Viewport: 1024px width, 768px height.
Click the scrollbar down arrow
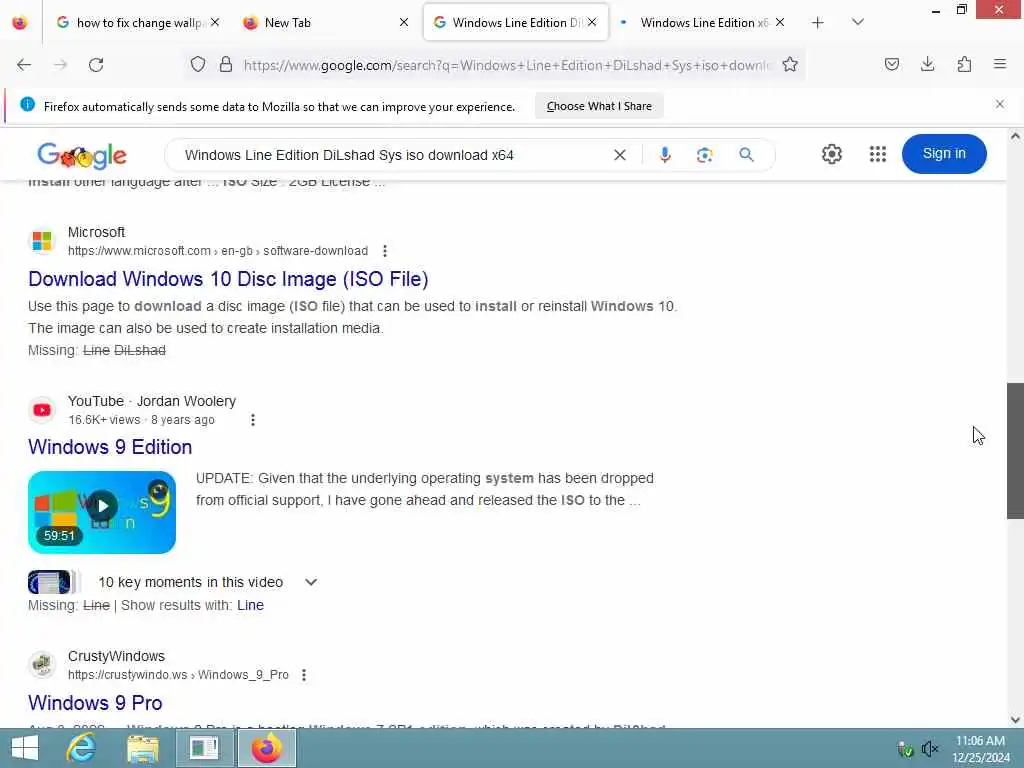coord(1015,720)
